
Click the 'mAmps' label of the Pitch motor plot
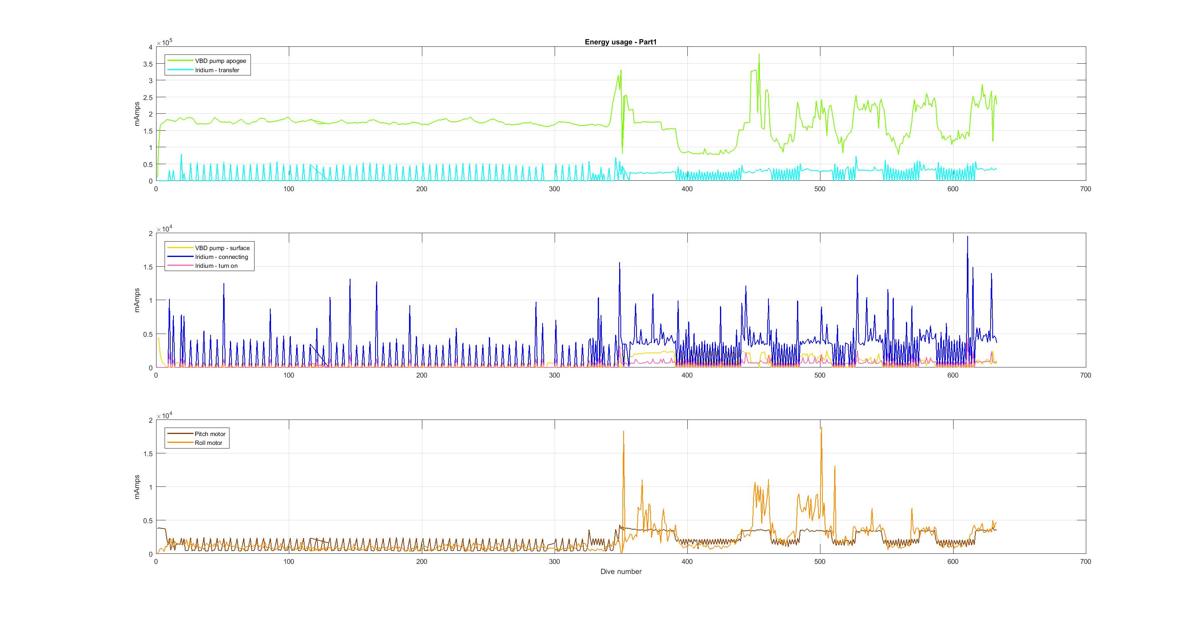(137, 487)
